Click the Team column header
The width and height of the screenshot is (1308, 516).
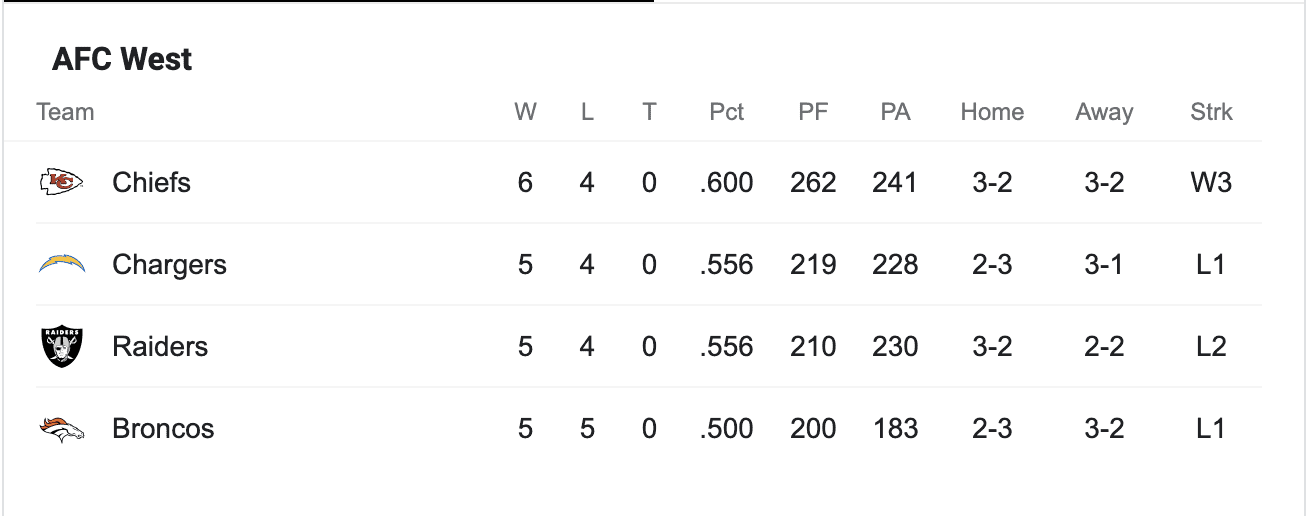point(65,112)
